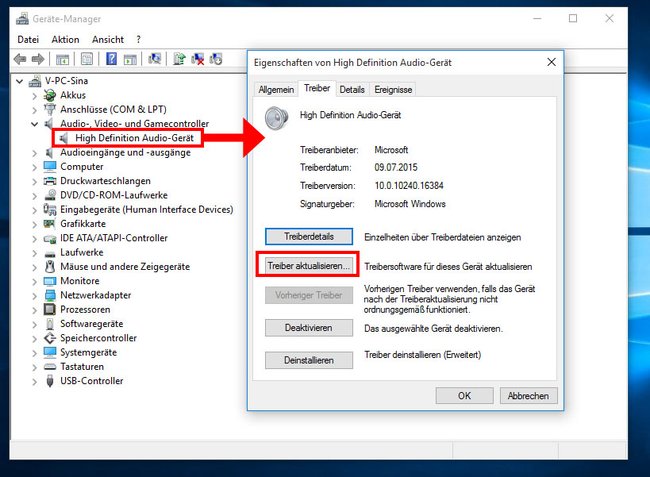Viewport: 650px width, 477px height.
Task: Expand the Akkus node arrow
Action: pyautogui.click(x=34, y=96)
